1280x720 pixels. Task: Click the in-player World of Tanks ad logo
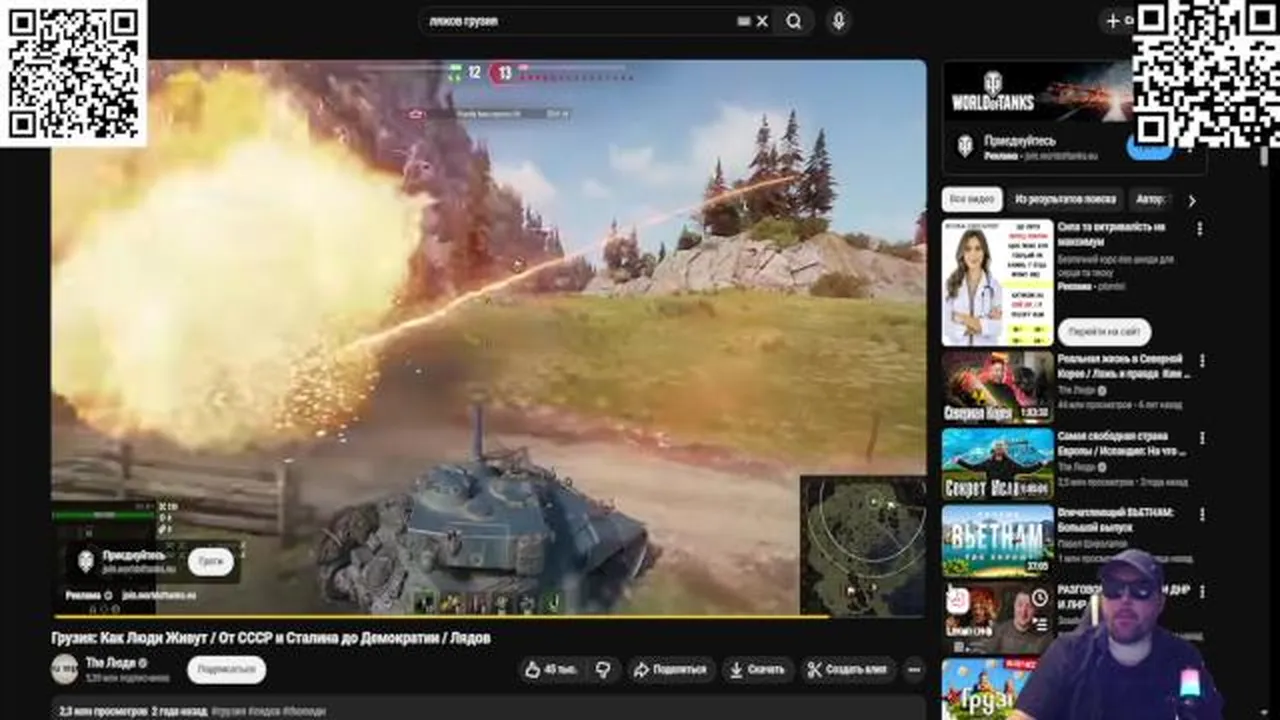[86, 561]
